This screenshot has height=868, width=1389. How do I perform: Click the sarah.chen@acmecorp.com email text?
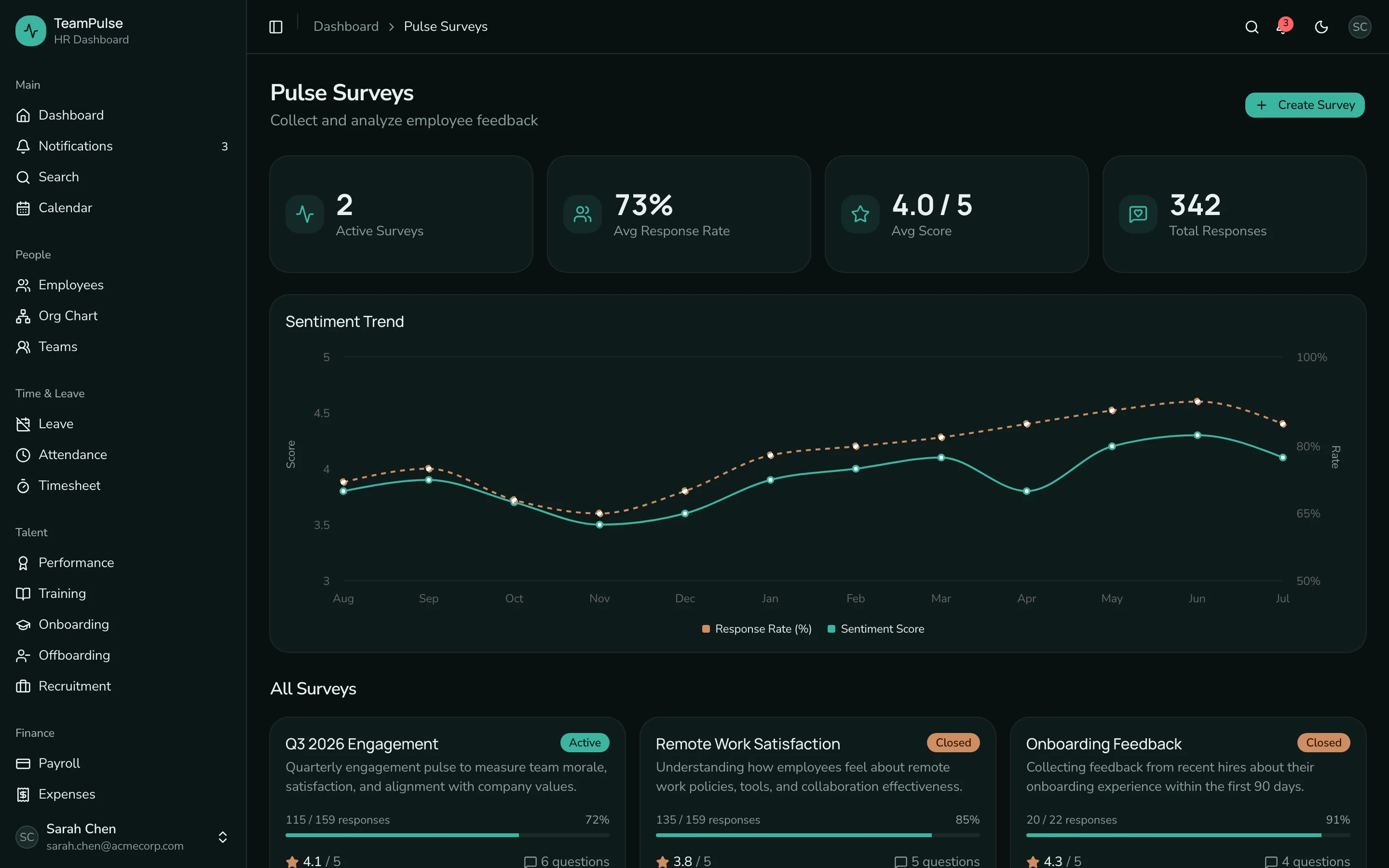tap(115, 846)
